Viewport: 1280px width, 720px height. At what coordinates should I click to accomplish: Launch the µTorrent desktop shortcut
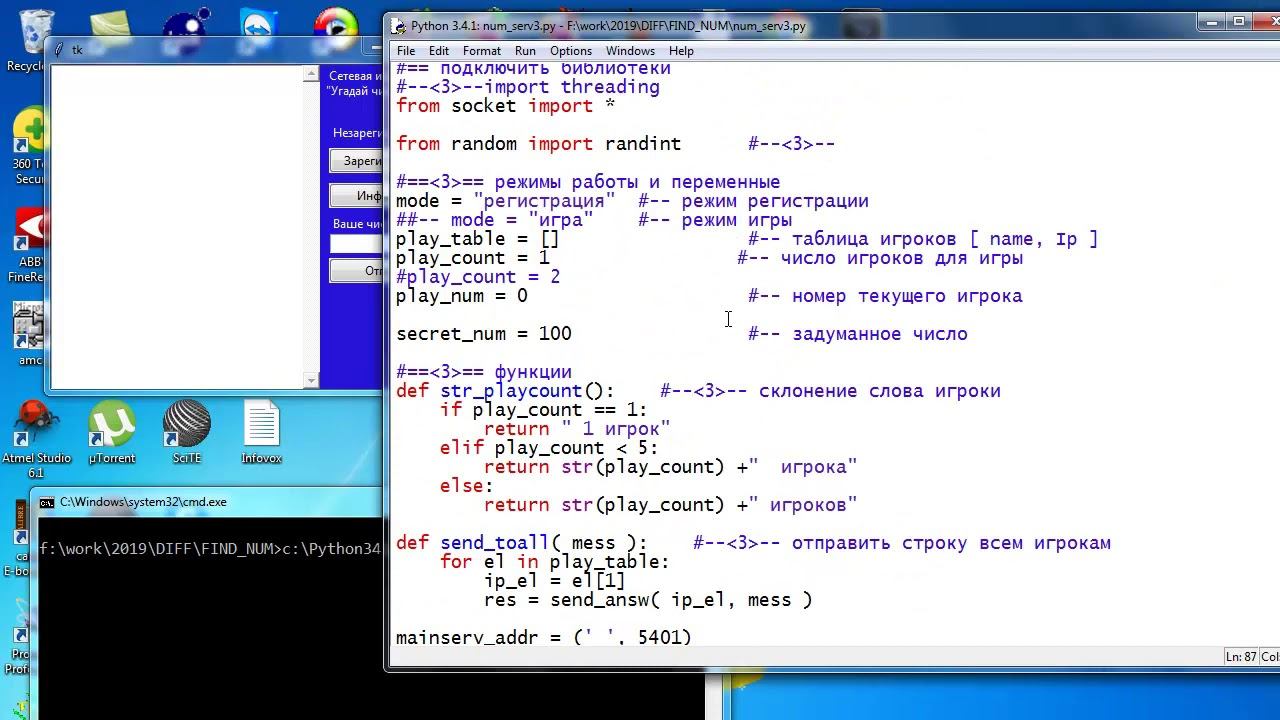coord(112,432)
